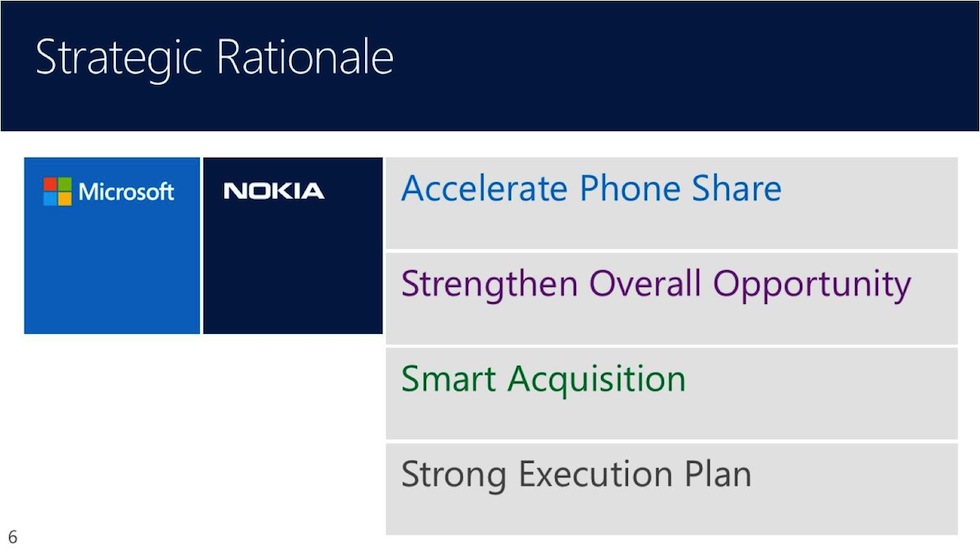Click the Accelerate Phone Share heading
Image resolution: width=980 pixels, height=552 pixels.
(591, 189)
